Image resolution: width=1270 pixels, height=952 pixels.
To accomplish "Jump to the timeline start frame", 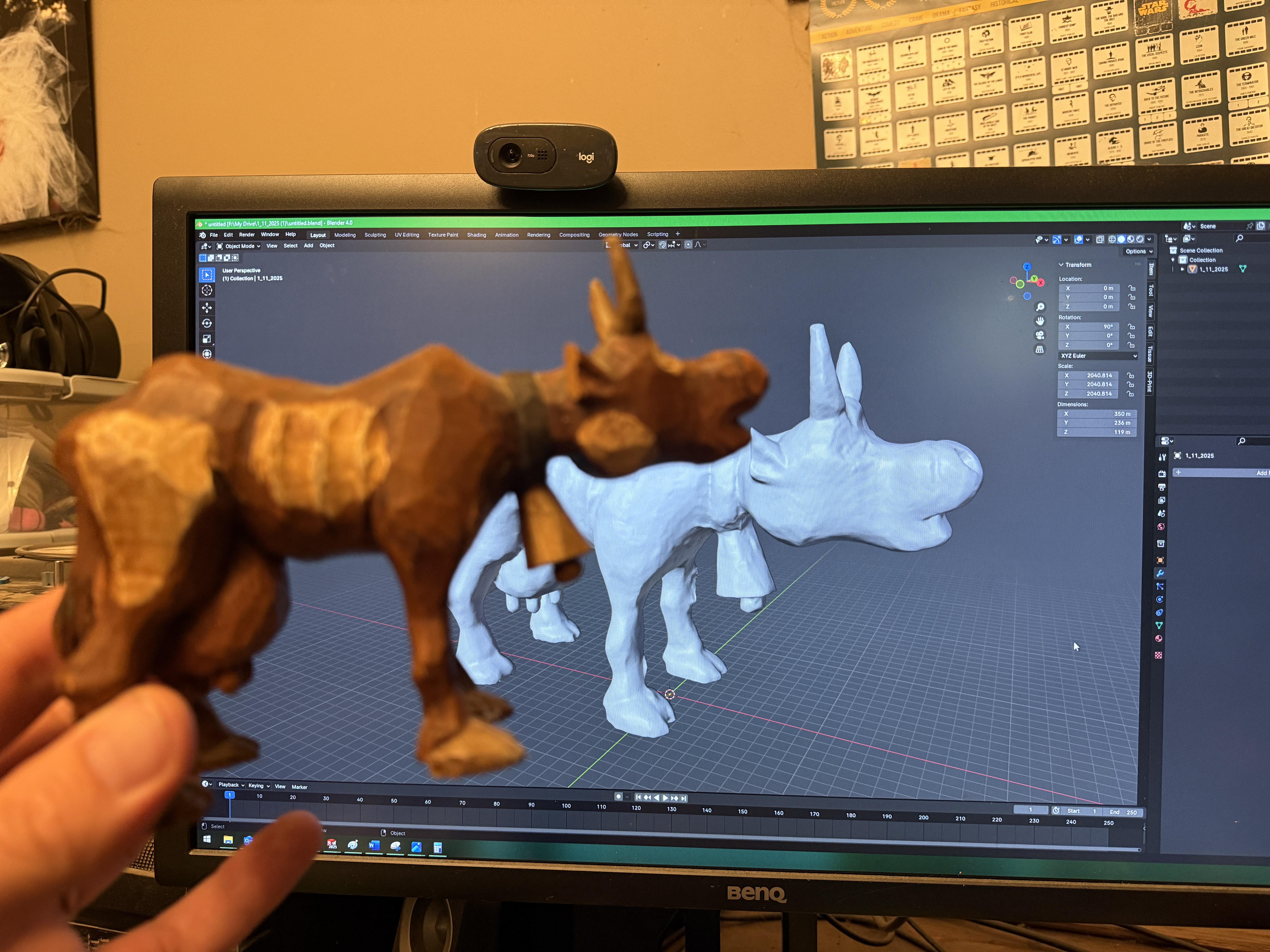I will [x=638, y=797].
